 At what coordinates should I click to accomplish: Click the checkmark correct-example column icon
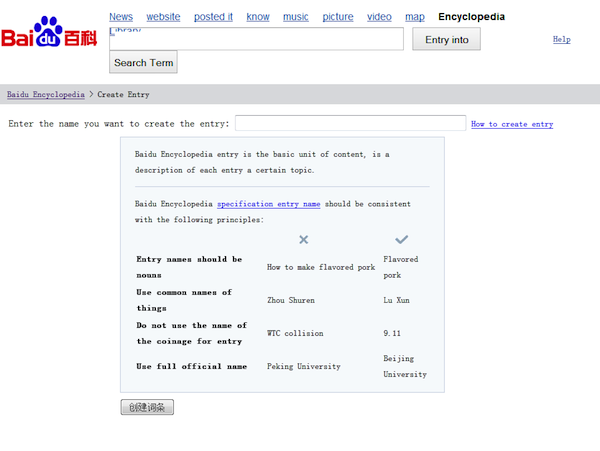point(401,239)
